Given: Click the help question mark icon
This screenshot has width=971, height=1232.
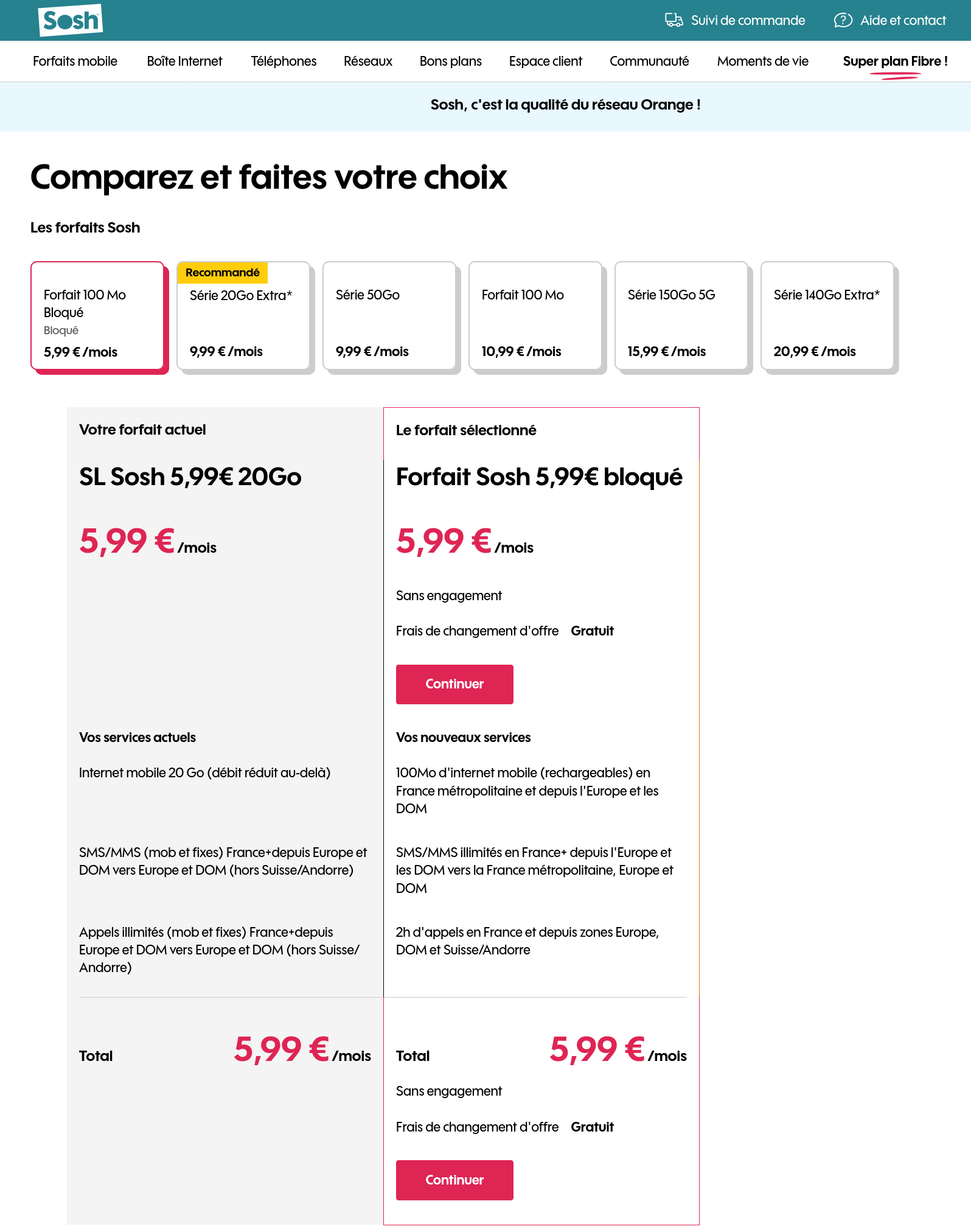Looking at the screenshot, I should [x=843, y=20].
